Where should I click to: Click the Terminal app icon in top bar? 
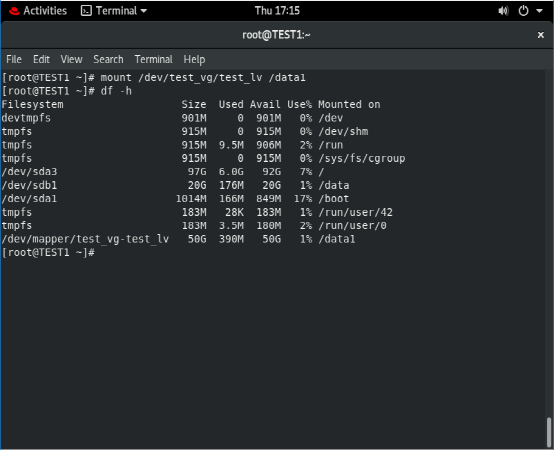click(x=86, y=11)
